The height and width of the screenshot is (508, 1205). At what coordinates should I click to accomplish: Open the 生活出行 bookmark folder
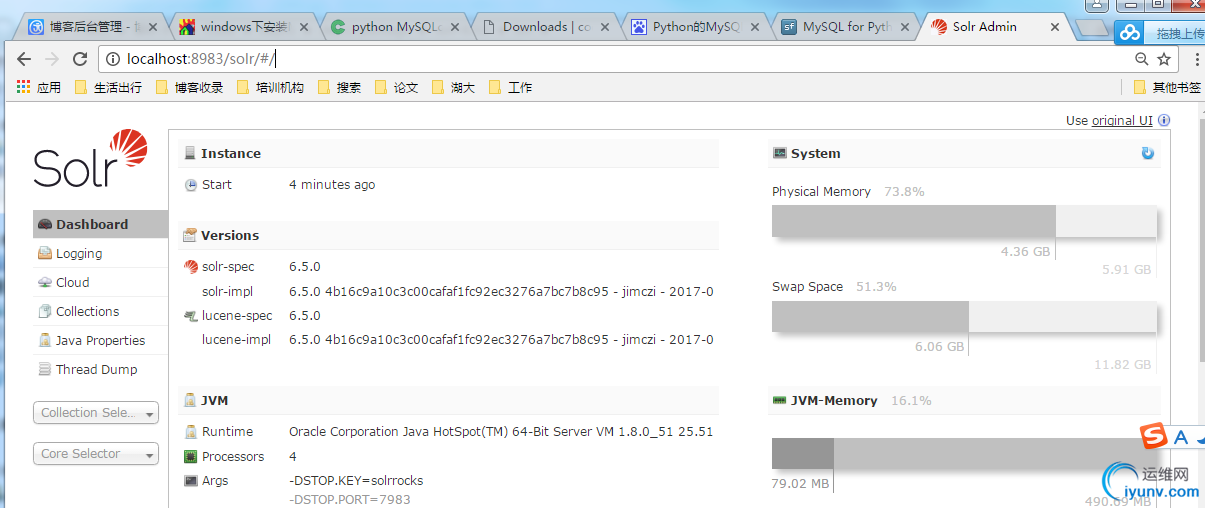click(108, 88)
